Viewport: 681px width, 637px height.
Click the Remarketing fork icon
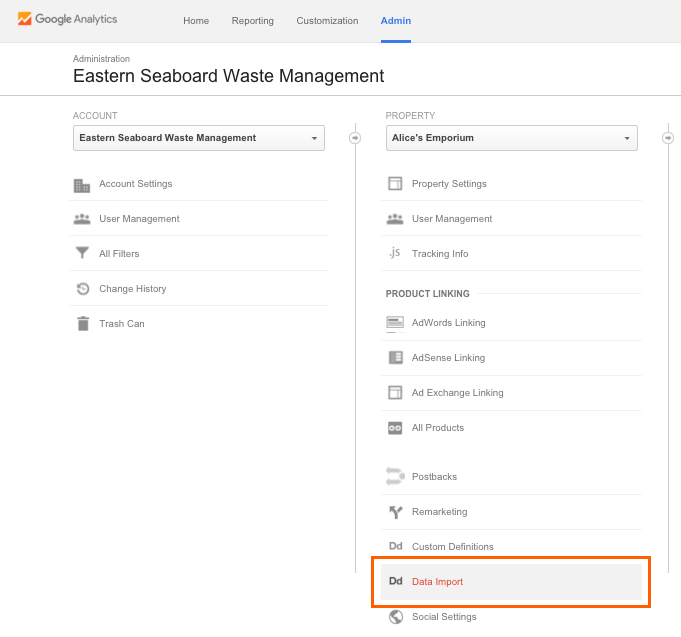pyautogui.click(x=395, y=512)
